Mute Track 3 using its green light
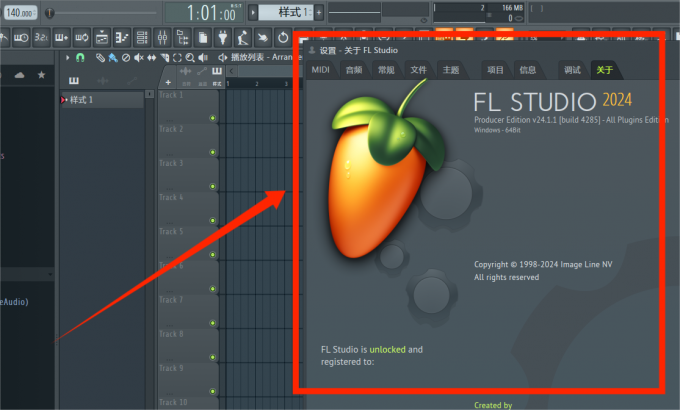Viewport: 680px width, 410px height. 212,187
